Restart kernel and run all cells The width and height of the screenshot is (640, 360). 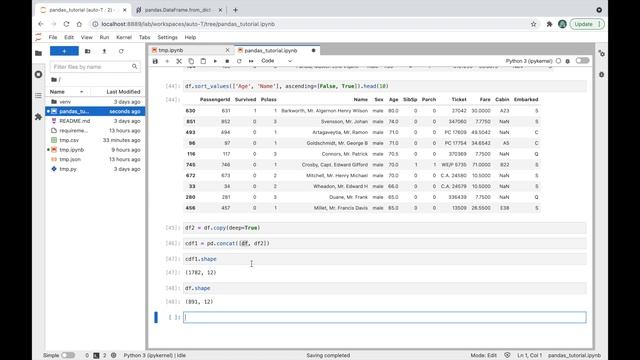click(x=251, y=61)
